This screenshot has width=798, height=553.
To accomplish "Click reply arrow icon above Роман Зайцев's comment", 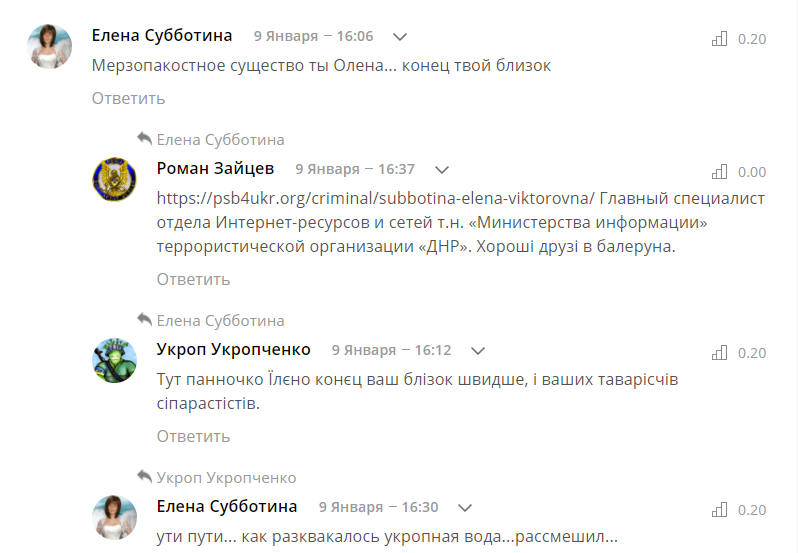I will 144,139.
